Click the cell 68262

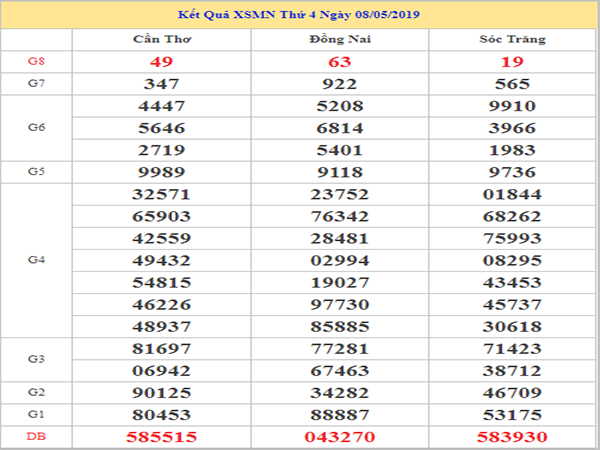(x=512, y=217)
